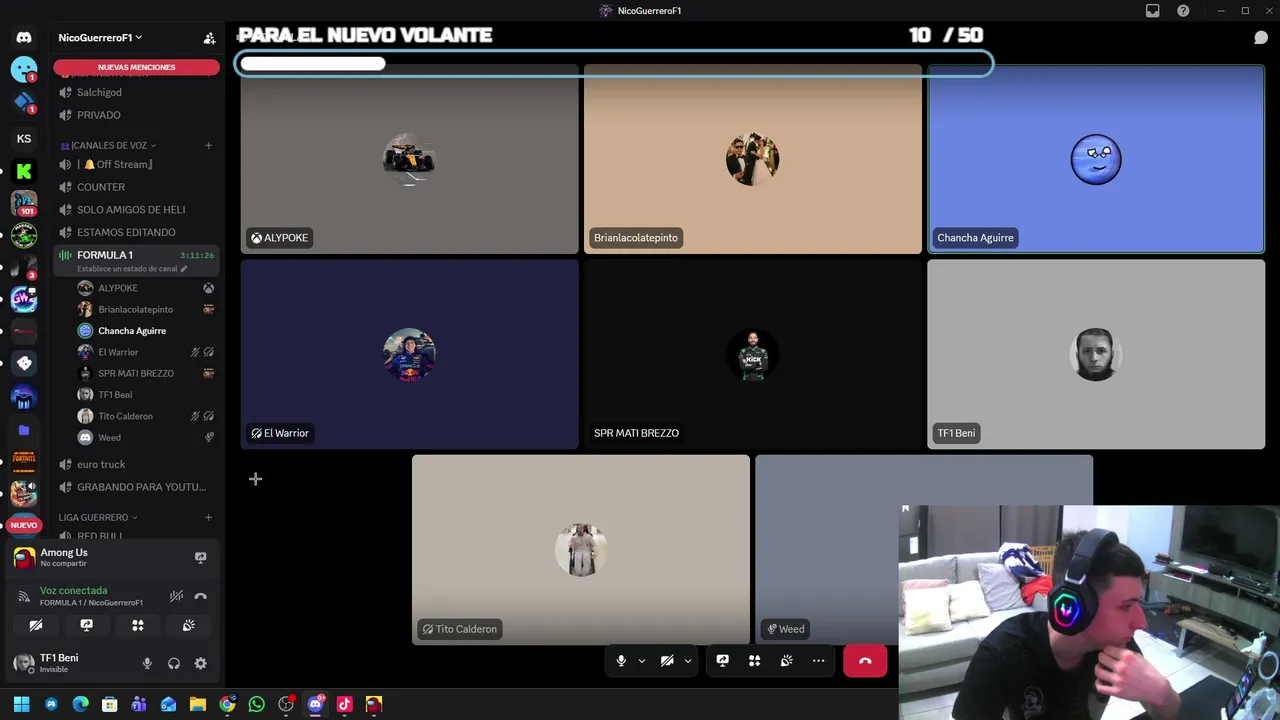
Task: Select El Warrior in voice member list
Action: pyautogui.click(x=146, y=352)
